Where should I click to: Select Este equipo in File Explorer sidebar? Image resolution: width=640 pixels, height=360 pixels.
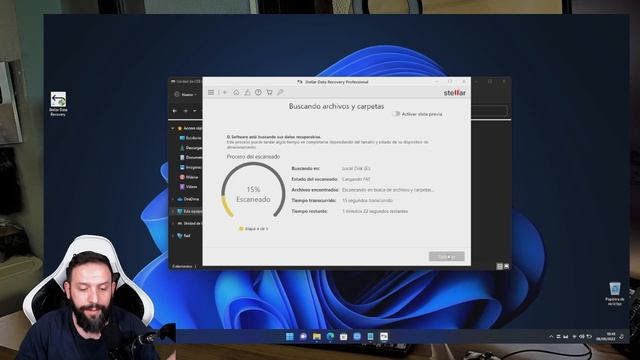click(x=189, y=211)
